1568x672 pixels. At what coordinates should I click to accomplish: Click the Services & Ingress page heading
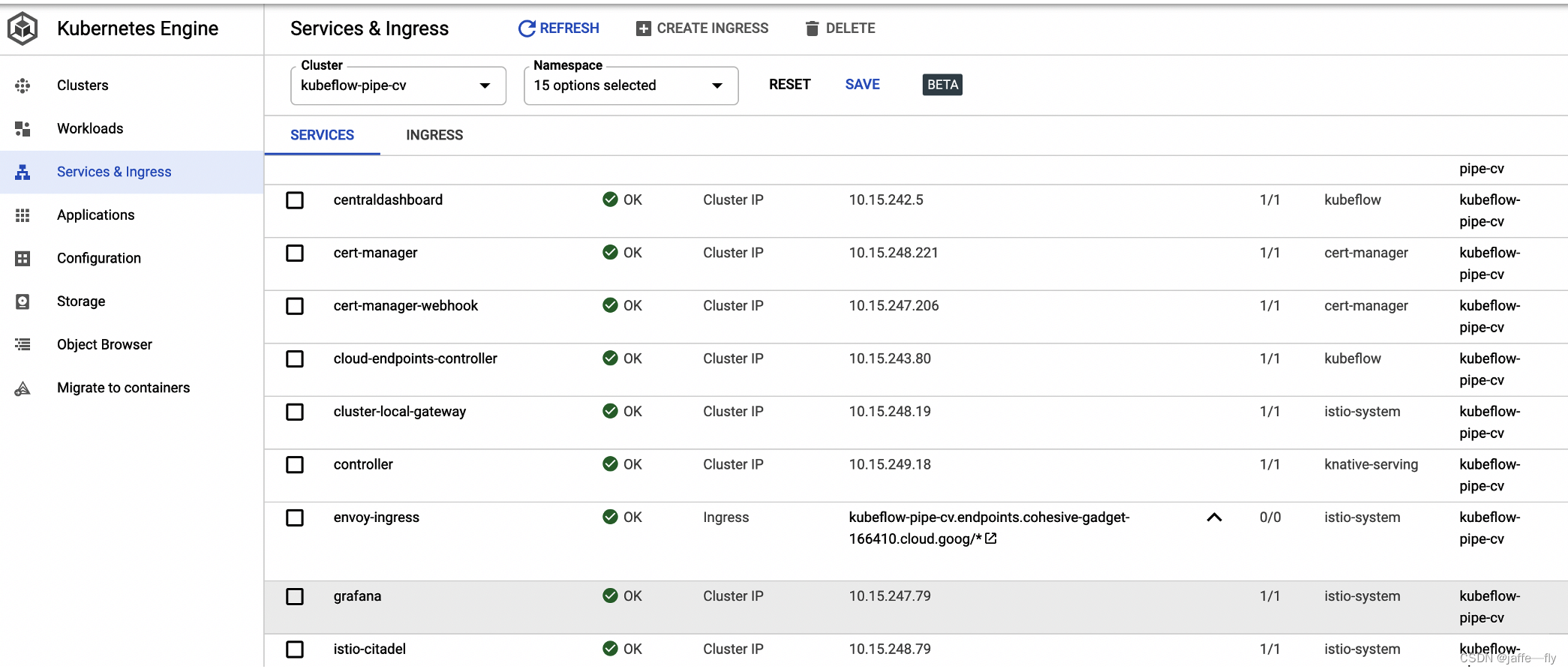[369, 28]
